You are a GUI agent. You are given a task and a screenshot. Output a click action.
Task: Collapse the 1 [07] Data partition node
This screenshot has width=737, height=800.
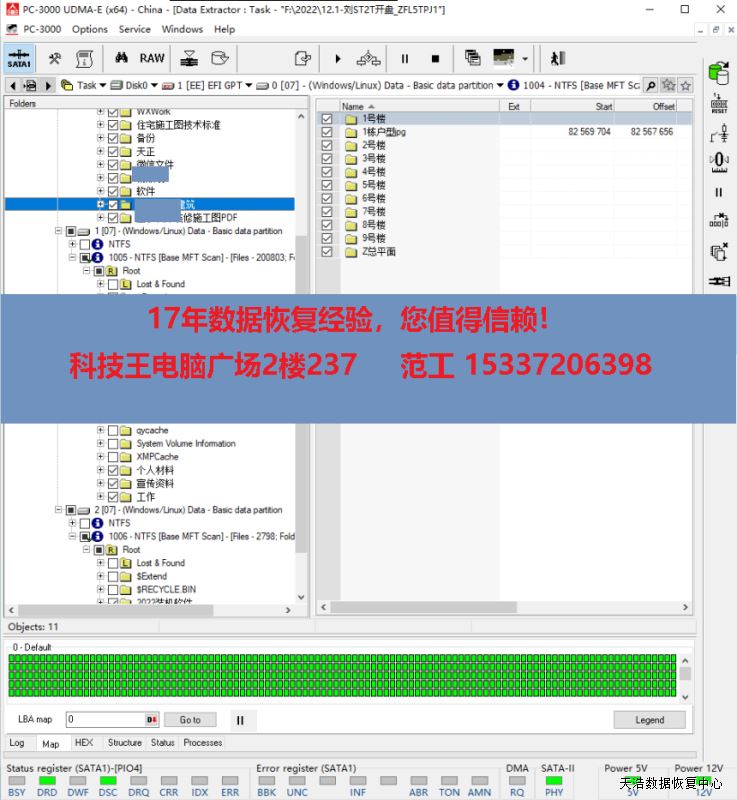click(x=58, y=231)
